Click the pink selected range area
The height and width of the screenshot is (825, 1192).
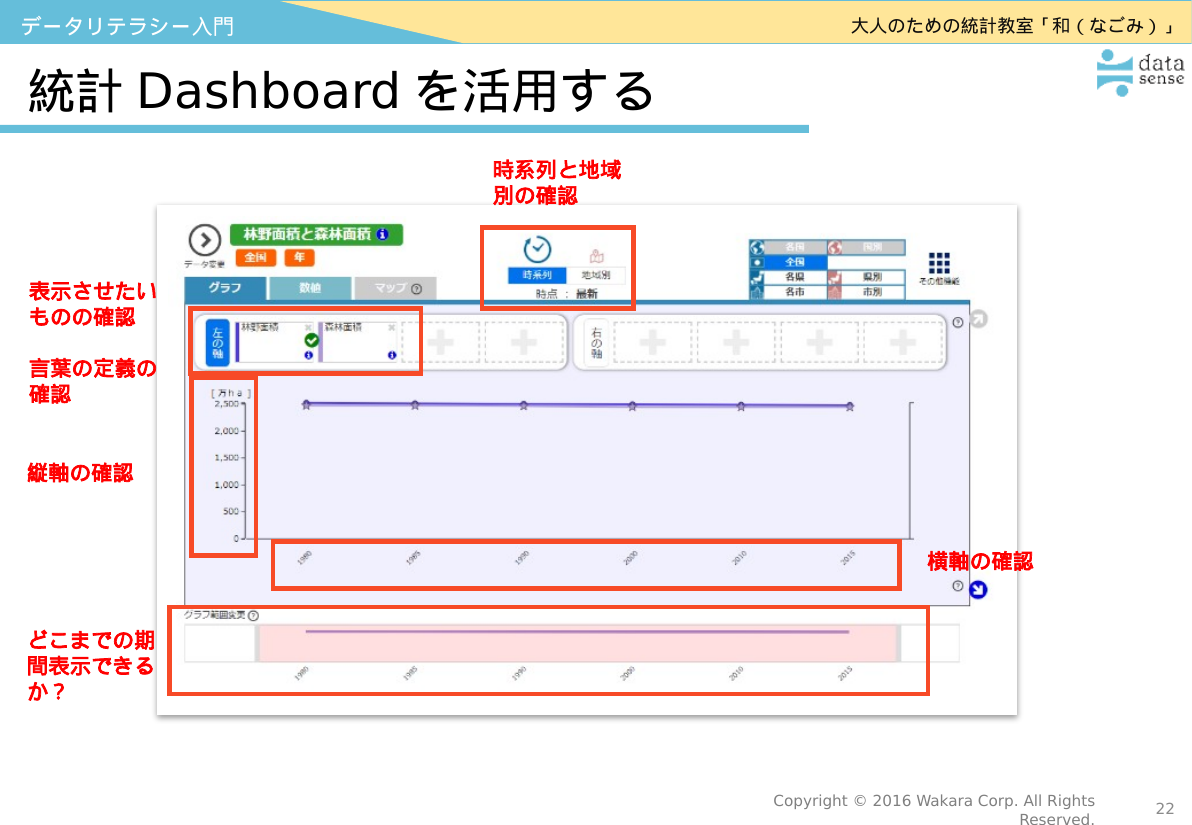[x=578, y=643]
